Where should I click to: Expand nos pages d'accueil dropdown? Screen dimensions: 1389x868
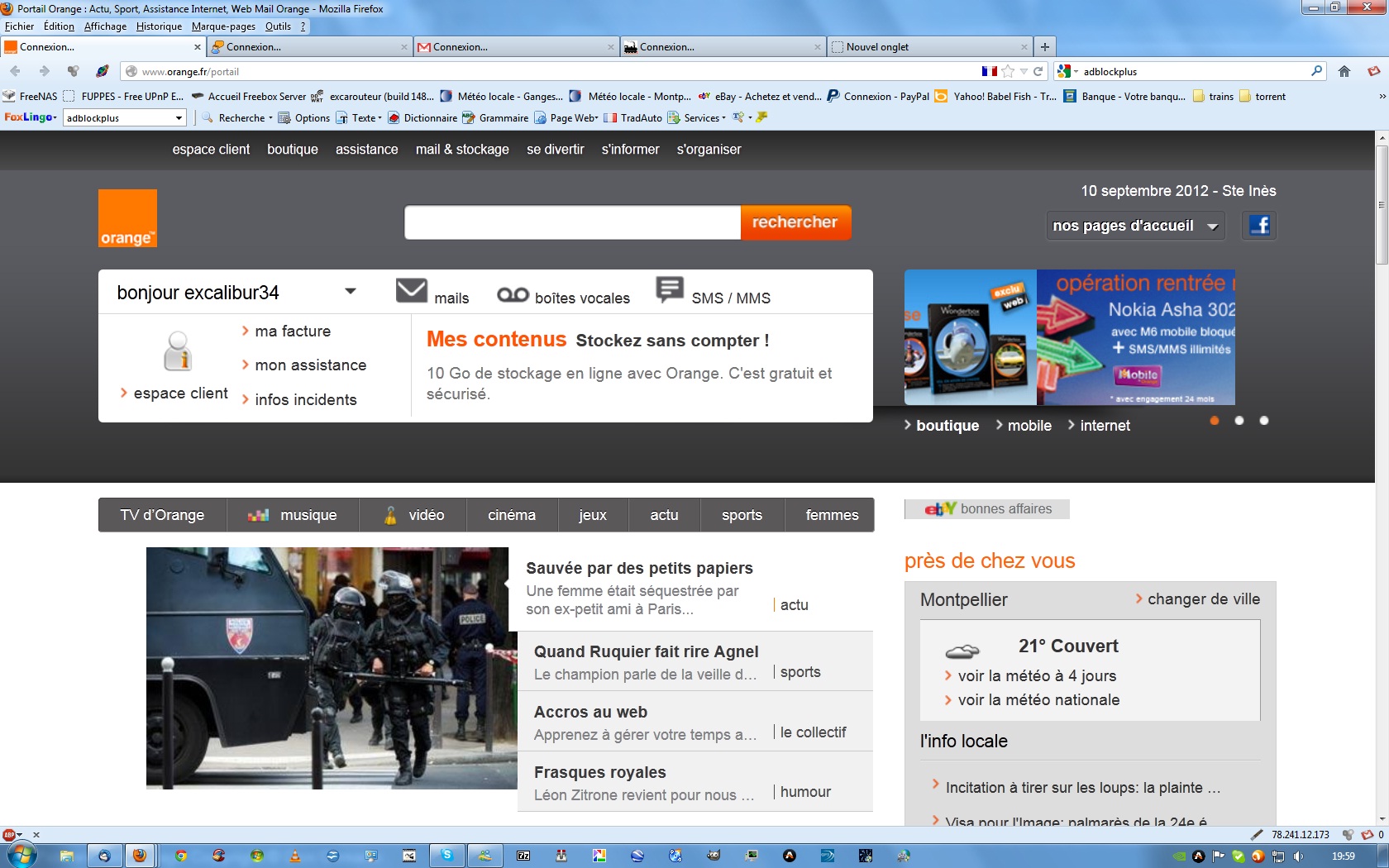pyautogui.click(x=1135, y=226)
